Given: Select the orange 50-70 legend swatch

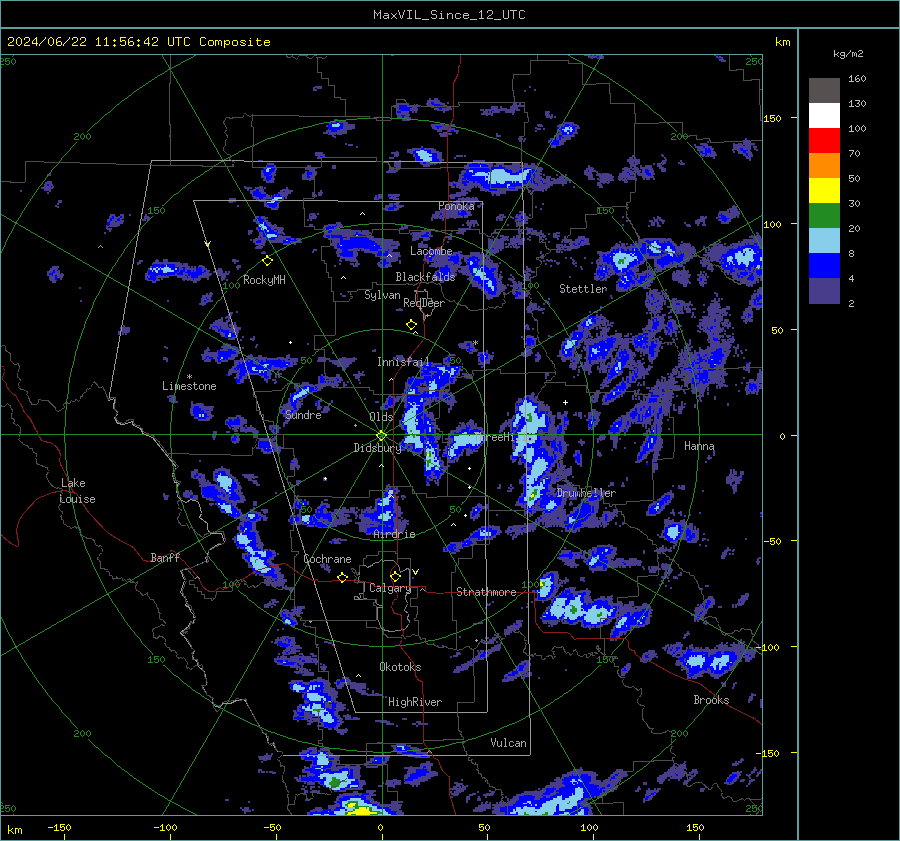Looking at the screenshot, I should pos(824,165).
